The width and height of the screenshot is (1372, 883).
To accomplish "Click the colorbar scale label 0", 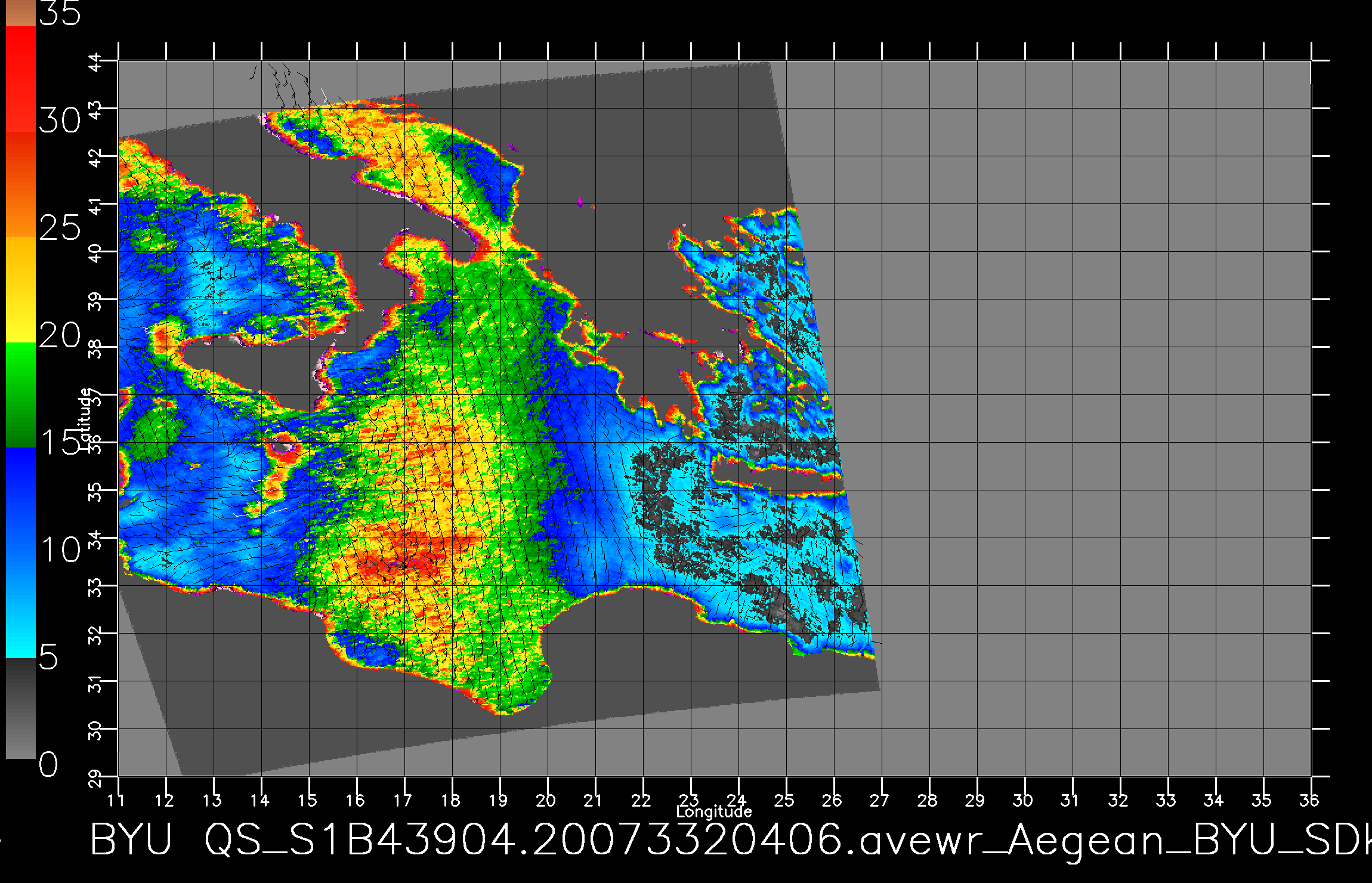I will [49, 764].
